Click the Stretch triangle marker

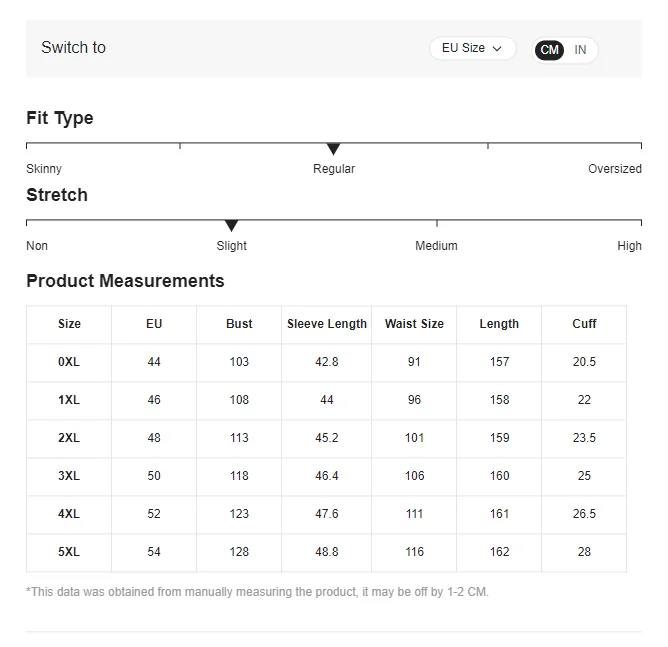(231, 226)
